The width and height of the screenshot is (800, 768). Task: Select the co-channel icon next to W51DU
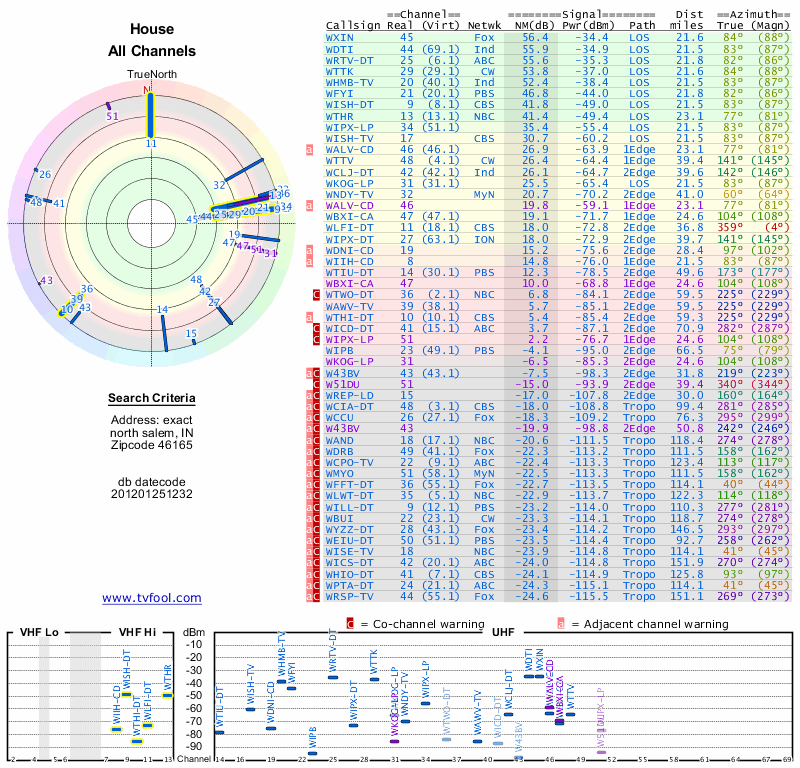click(x=316, y=382)
